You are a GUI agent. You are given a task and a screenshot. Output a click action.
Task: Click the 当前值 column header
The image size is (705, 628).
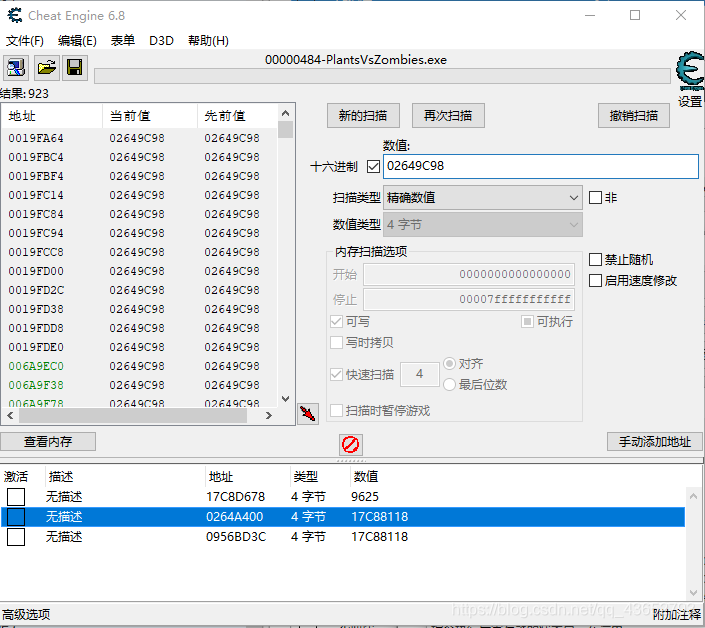pyautogui.click(x=150, y=116)
